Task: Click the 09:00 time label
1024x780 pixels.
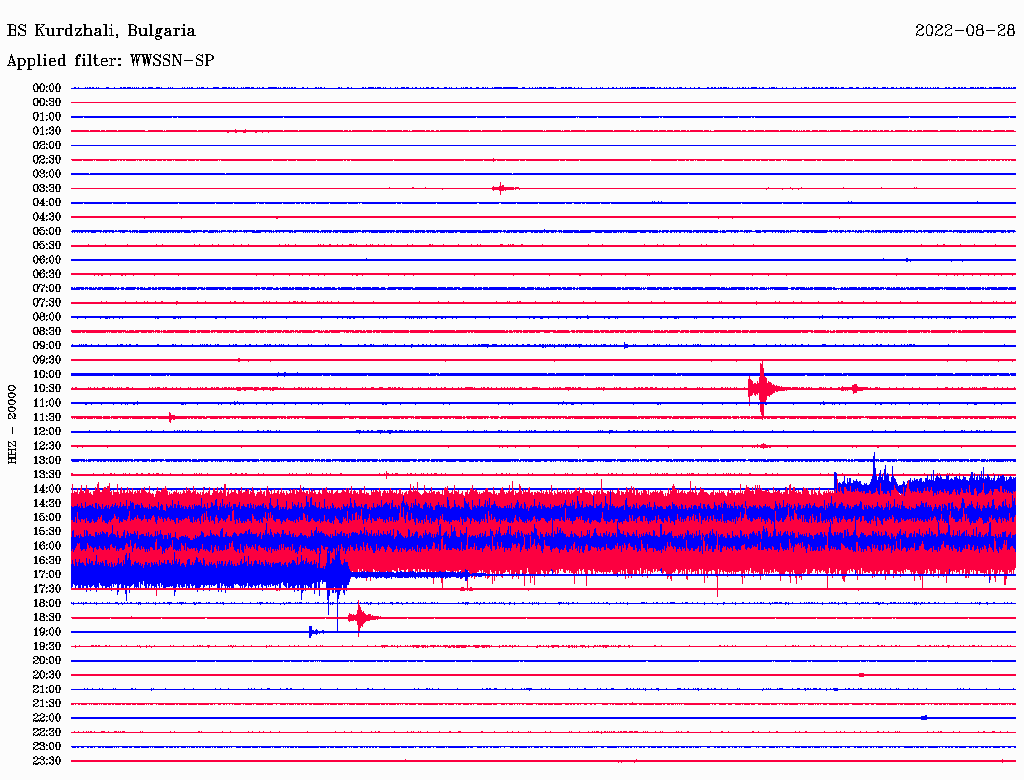Action: [x=47, y=346]
